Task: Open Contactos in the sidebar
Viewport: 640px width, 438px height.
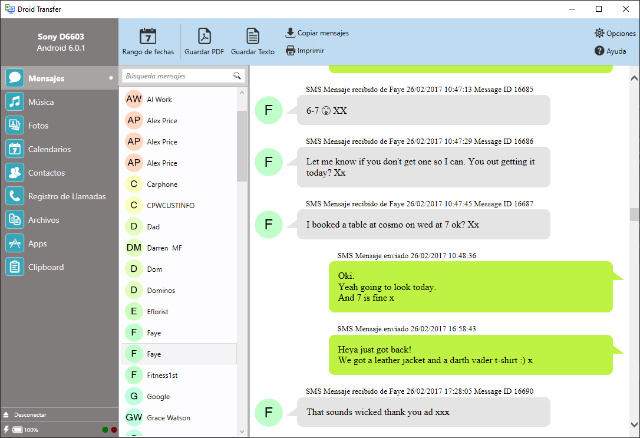Action: 46,173
